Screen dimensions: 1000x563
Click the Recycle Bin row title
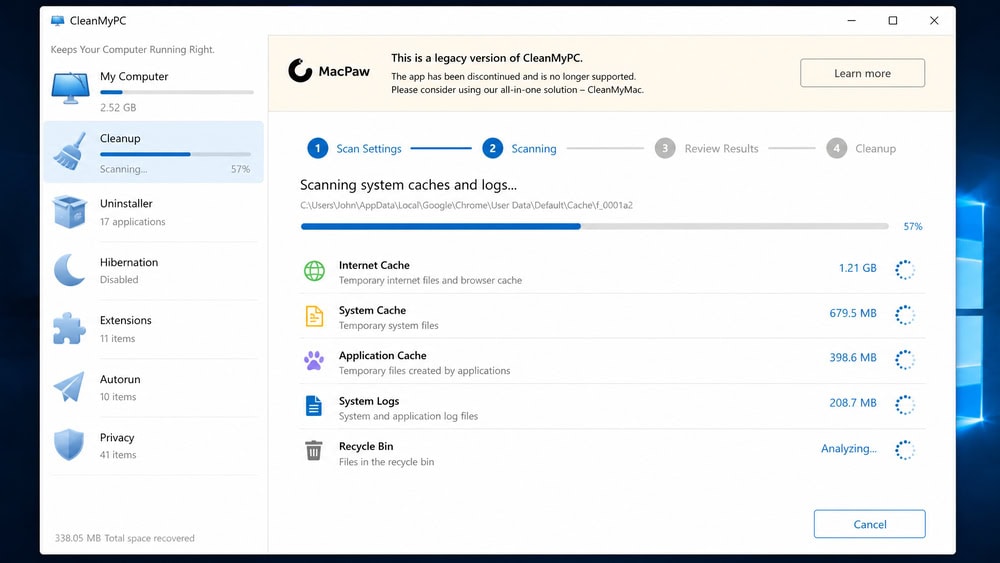pyautogui.click(x=366, y=446)
